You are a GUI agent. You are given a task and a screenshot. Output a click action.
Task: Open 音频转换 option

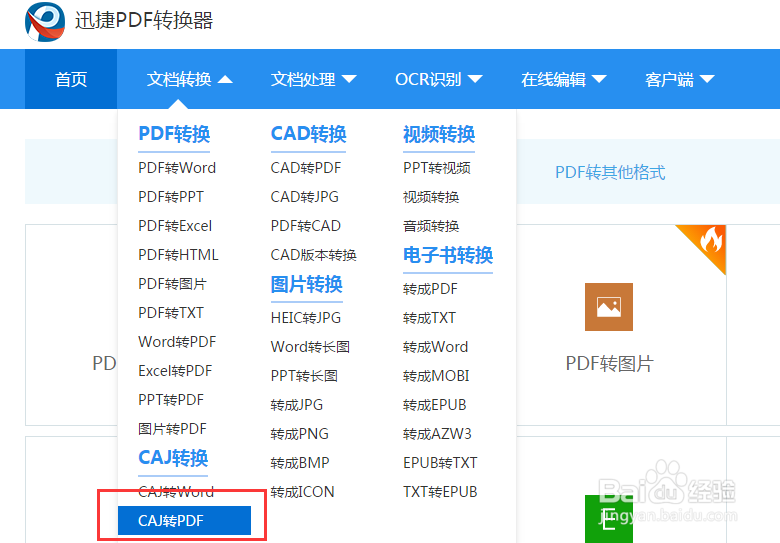click(431, 226)
